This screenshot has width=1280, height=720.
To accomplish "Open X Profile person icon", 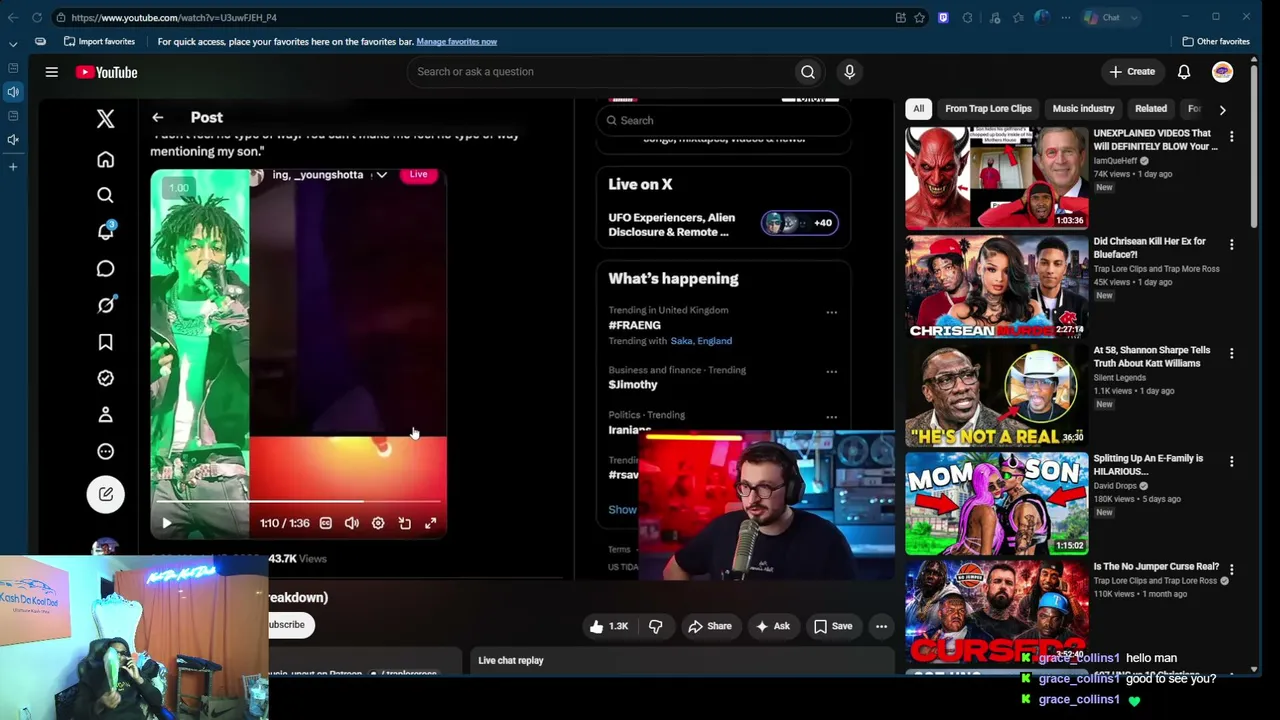I will (x=105, y=415).
